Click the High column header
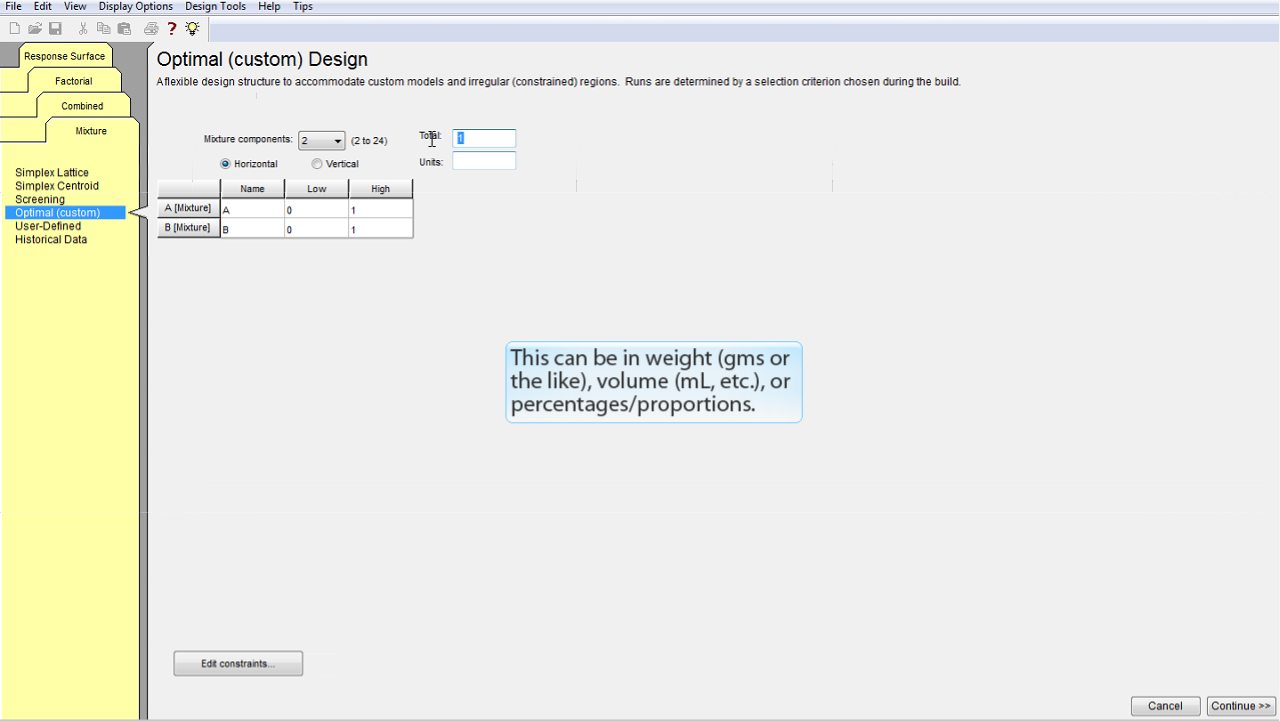Screen dimensions: 1280x721 pyautogui.click(x=380, y=189)
